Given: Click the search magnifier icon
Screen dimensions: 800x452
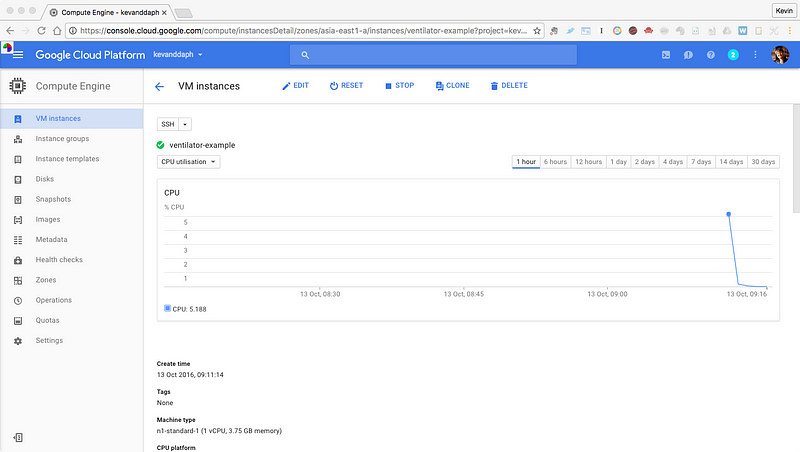Looking at the screenshot, I should (305, 55).
